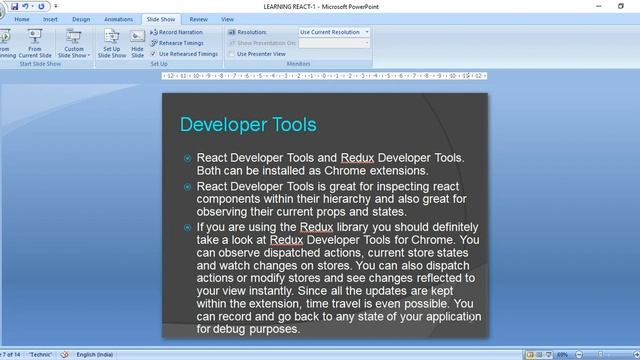Click the English (India) language indicator
The image size is (640, 360).
click(95, 355)
